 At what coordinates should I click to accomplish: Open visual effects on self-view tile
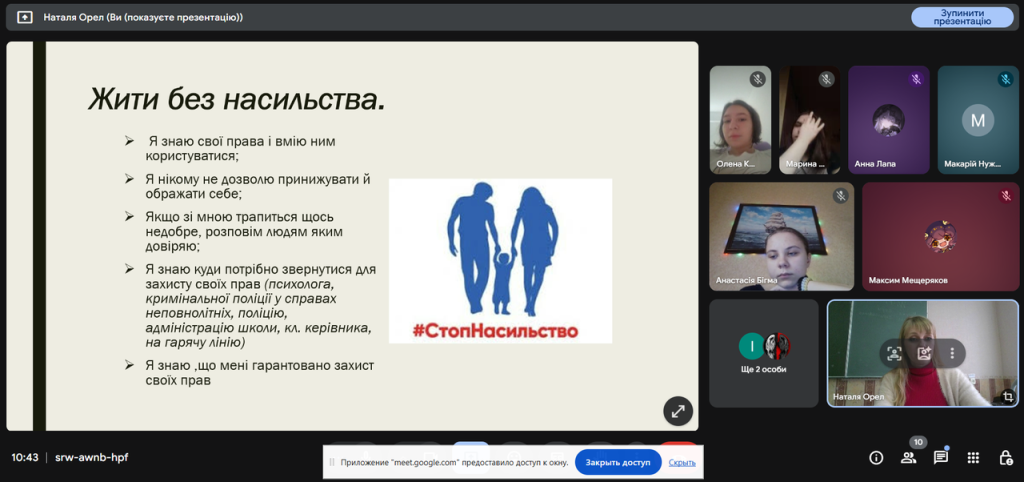pyautogui.click(x=924, y=353)
